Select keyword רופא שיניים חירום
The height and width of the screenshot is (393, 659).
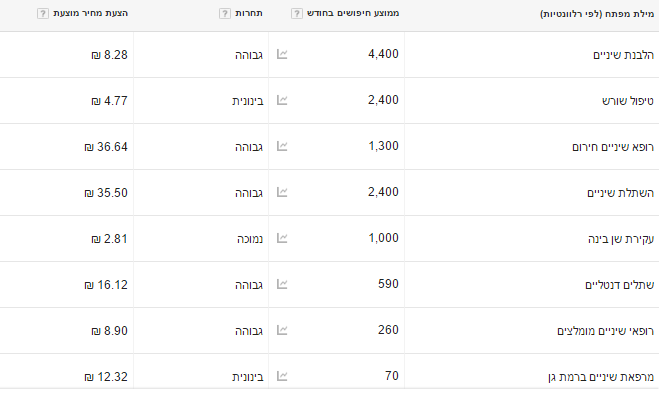613,147
